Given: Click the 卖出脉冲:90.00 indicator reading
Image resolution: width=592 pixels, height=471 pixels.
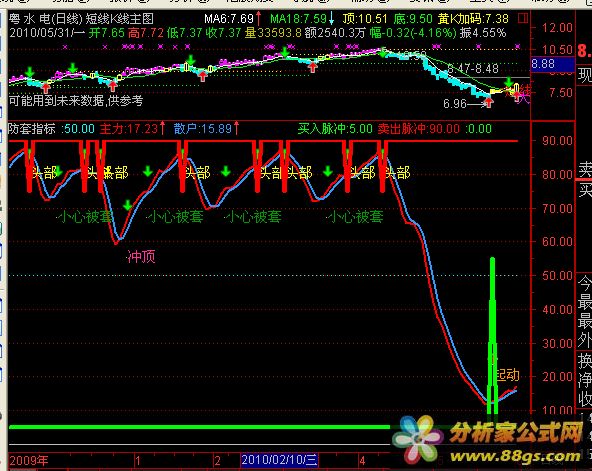Looking at the screenshot, I should click(x=419, y=129).
